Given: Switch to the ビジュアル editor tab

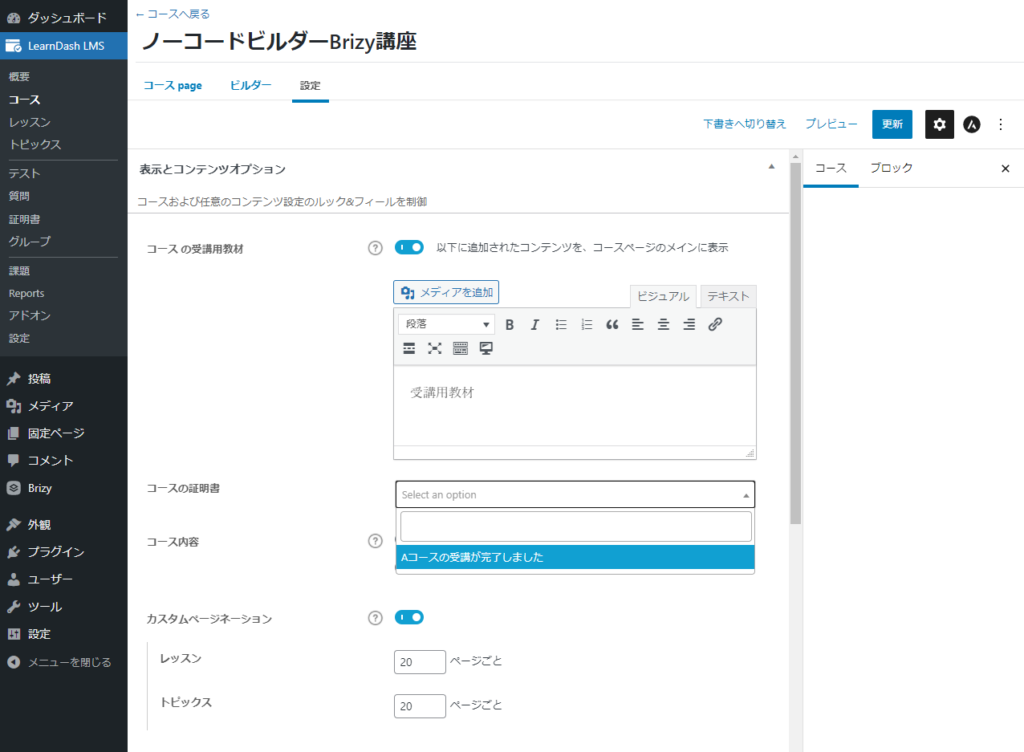Looking at the screenshot, I should coord(663,296).
